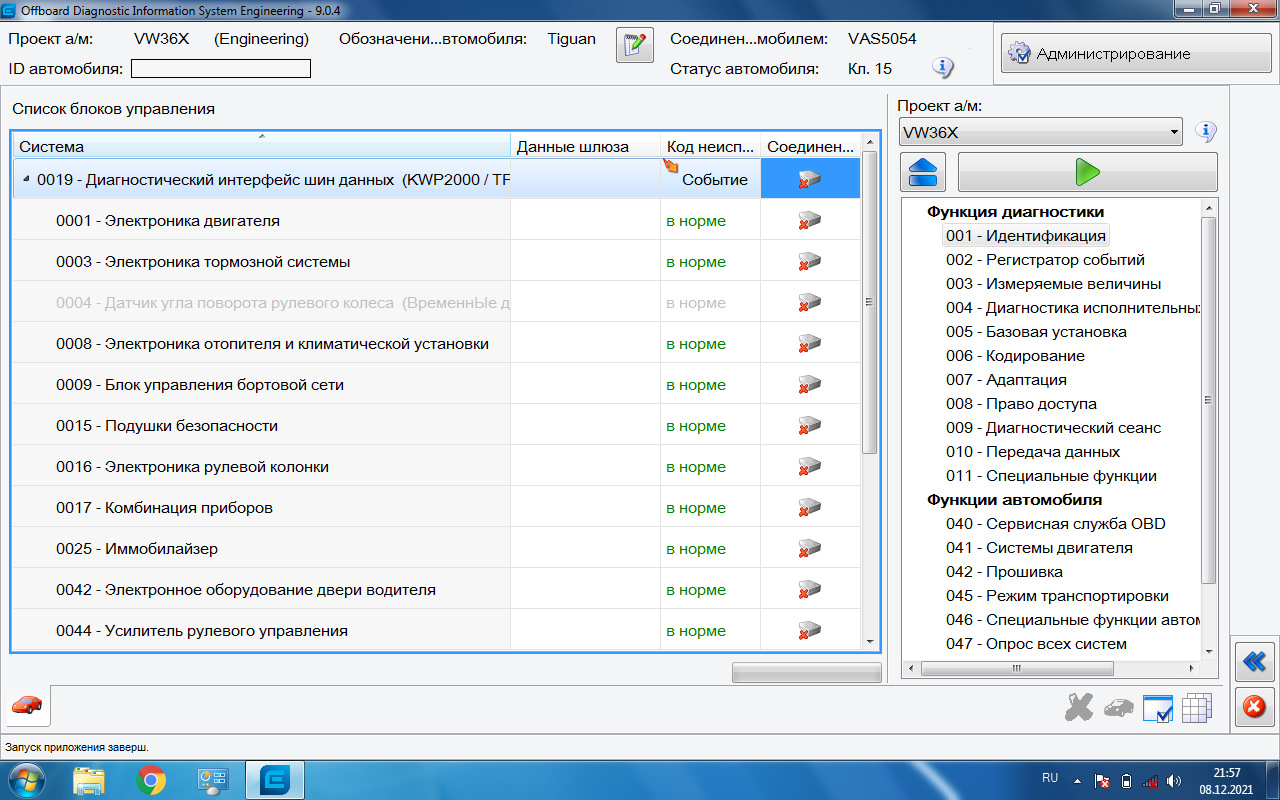This screenshot has width=1280, height=800.
Task: Click the blue double-left arrow button
Action: [x=1253, y=661]
